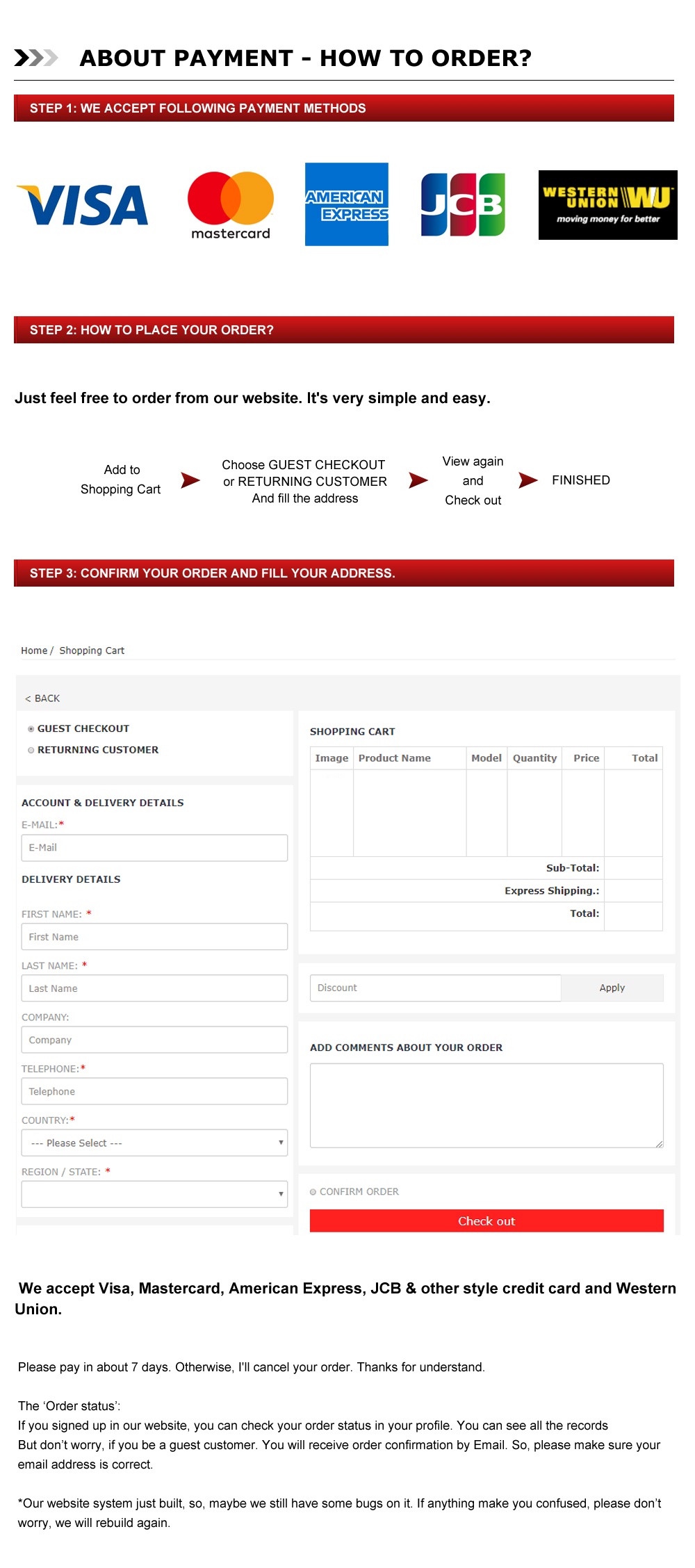
Task: Click the Image column header
Action: [332, 758]
